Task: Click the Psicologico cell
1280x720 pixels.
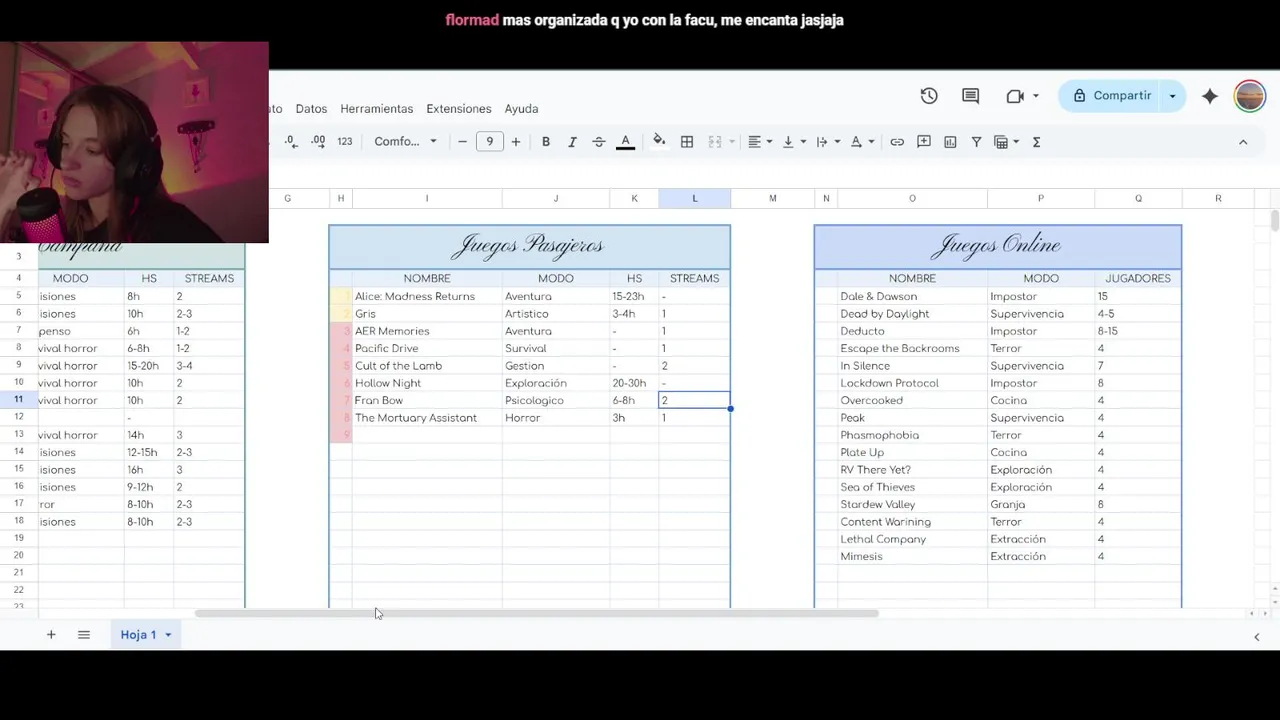Action: click(555, 400)
